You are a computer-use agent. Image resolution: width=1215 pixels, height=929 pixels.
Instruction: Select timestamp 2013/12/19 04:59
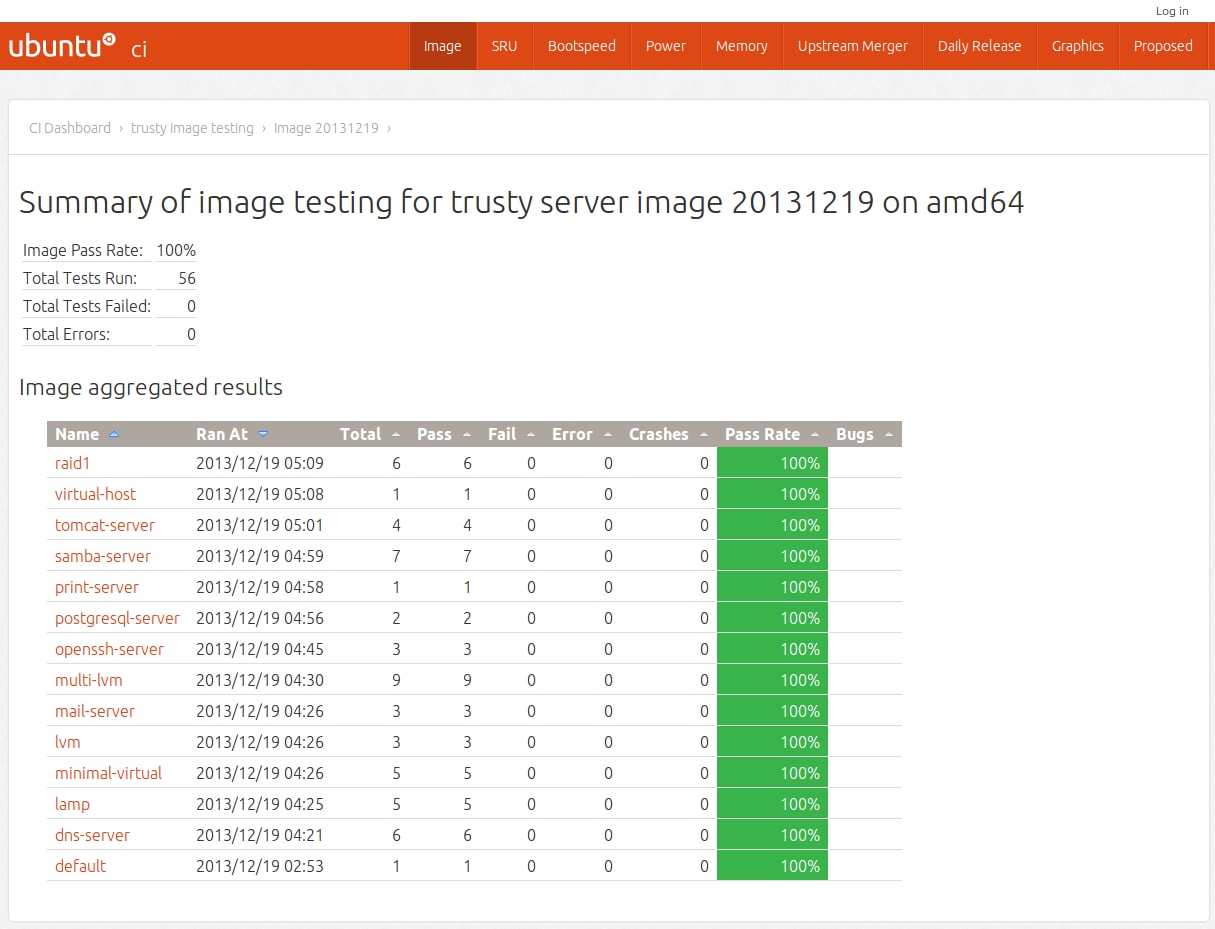coord(260,556)
